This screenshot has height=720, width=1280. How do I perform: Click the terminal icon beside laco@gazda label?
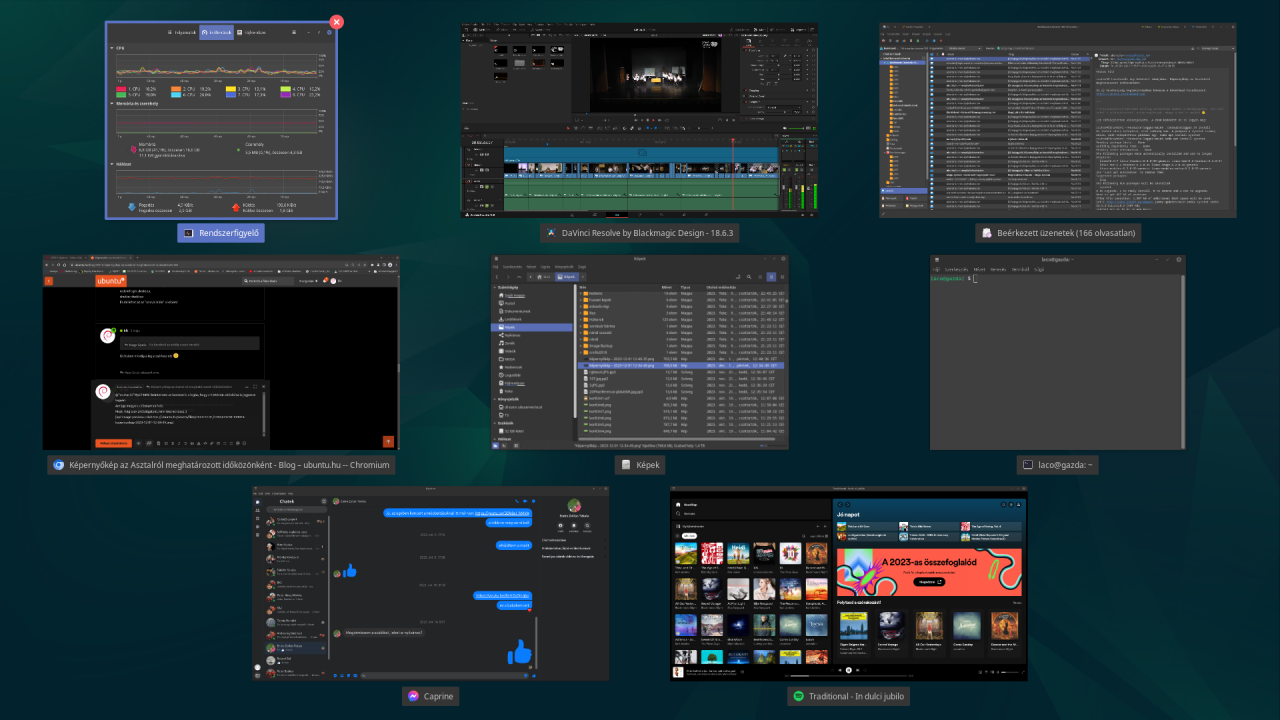(x=1027, y=464)
